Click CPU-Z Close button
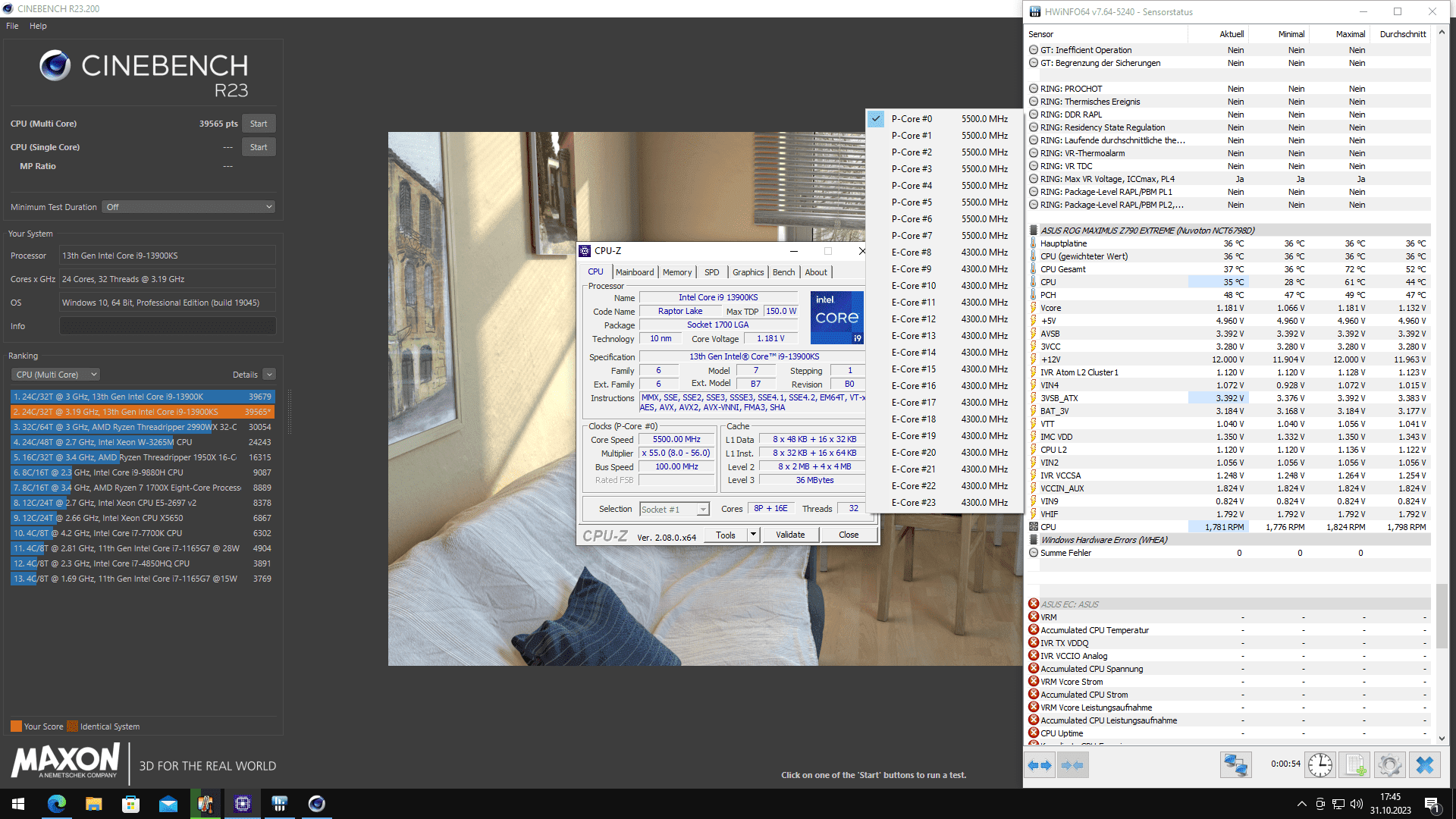The image size is (1456, 819). click(x=849, y=535)
